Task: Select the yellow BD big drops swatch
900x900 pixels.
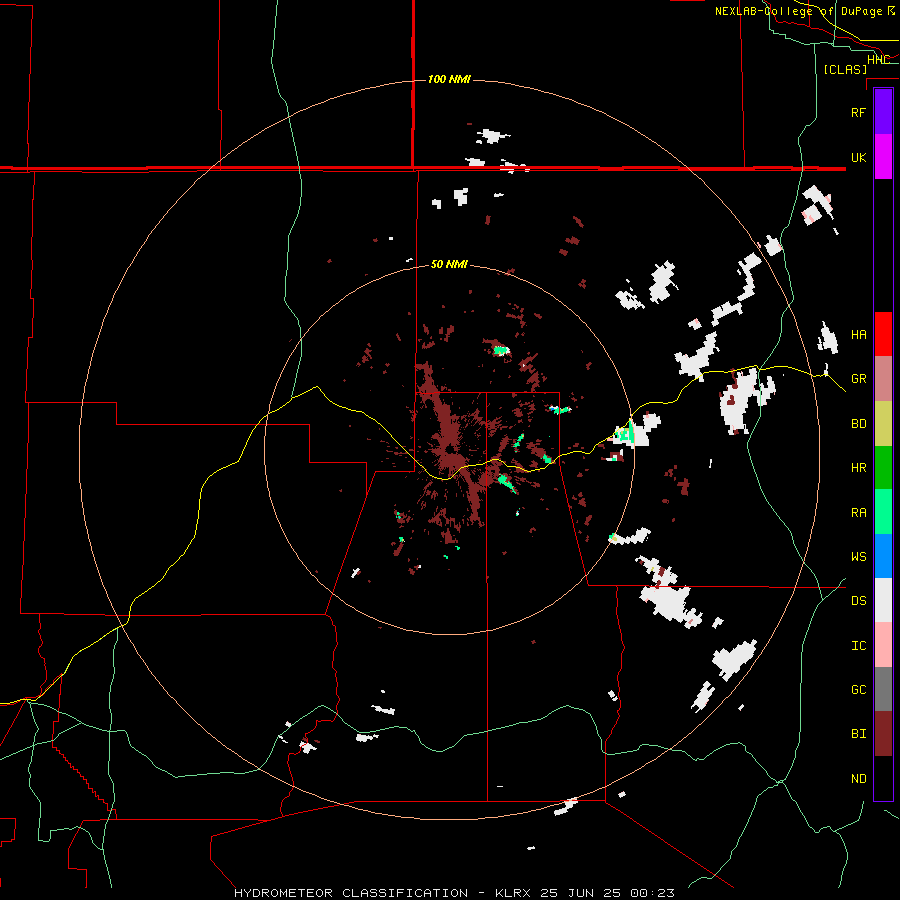Action: tap(883, 423)
